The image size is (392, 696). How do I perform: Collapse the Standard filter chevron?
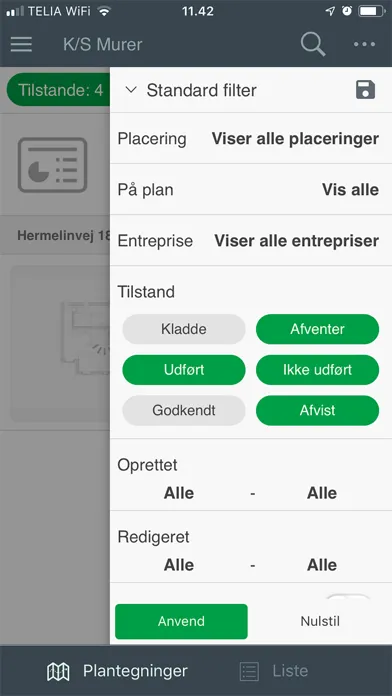131,90
